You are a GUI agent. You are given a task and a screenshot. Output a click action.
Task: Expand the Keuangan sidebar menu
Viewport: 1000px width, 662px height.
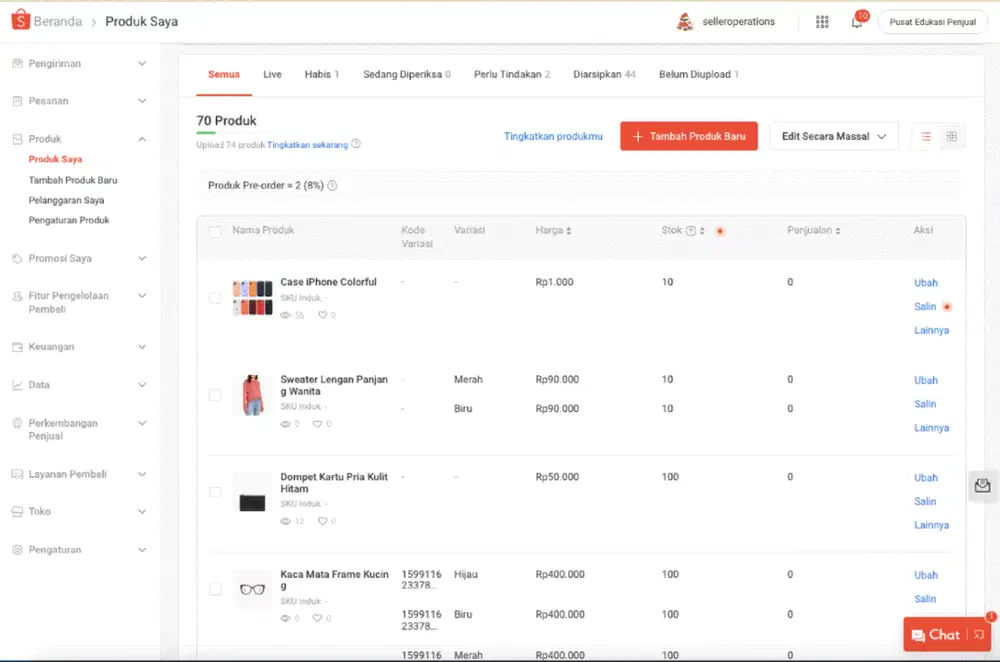click(x=80, y=346)
